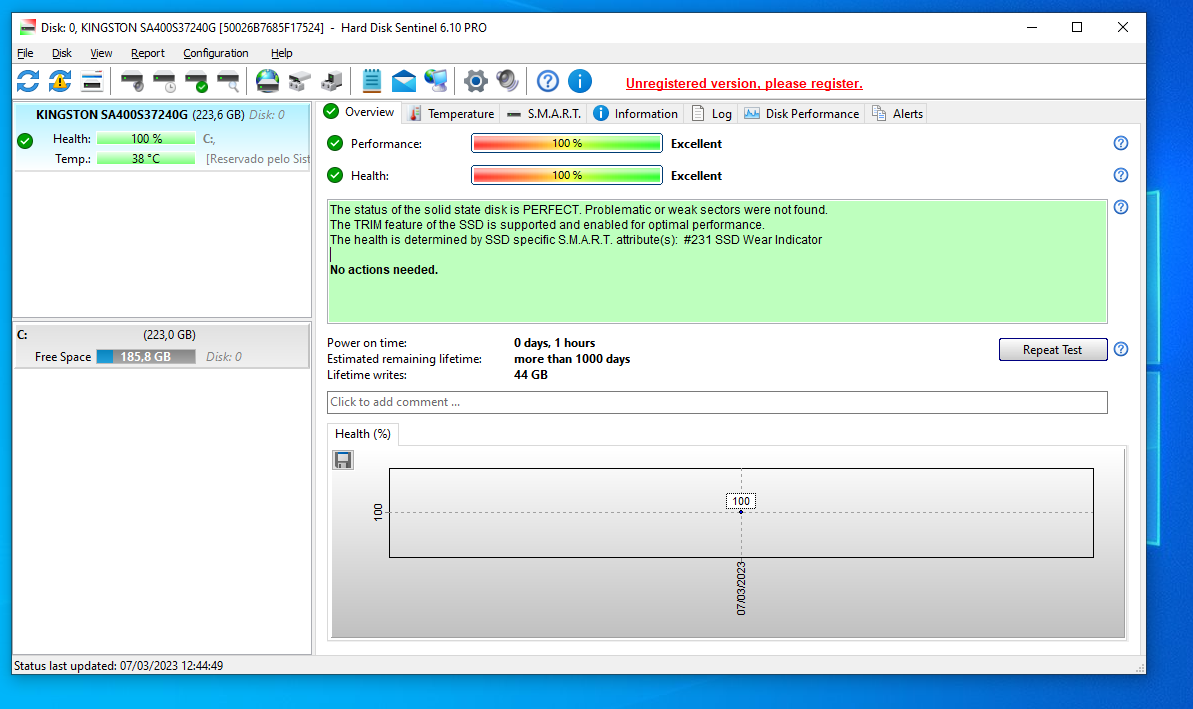Screen dimensions: 1193x709
Task: Click the 'Status last updated' status bar text
Action: tap(119, 666)
